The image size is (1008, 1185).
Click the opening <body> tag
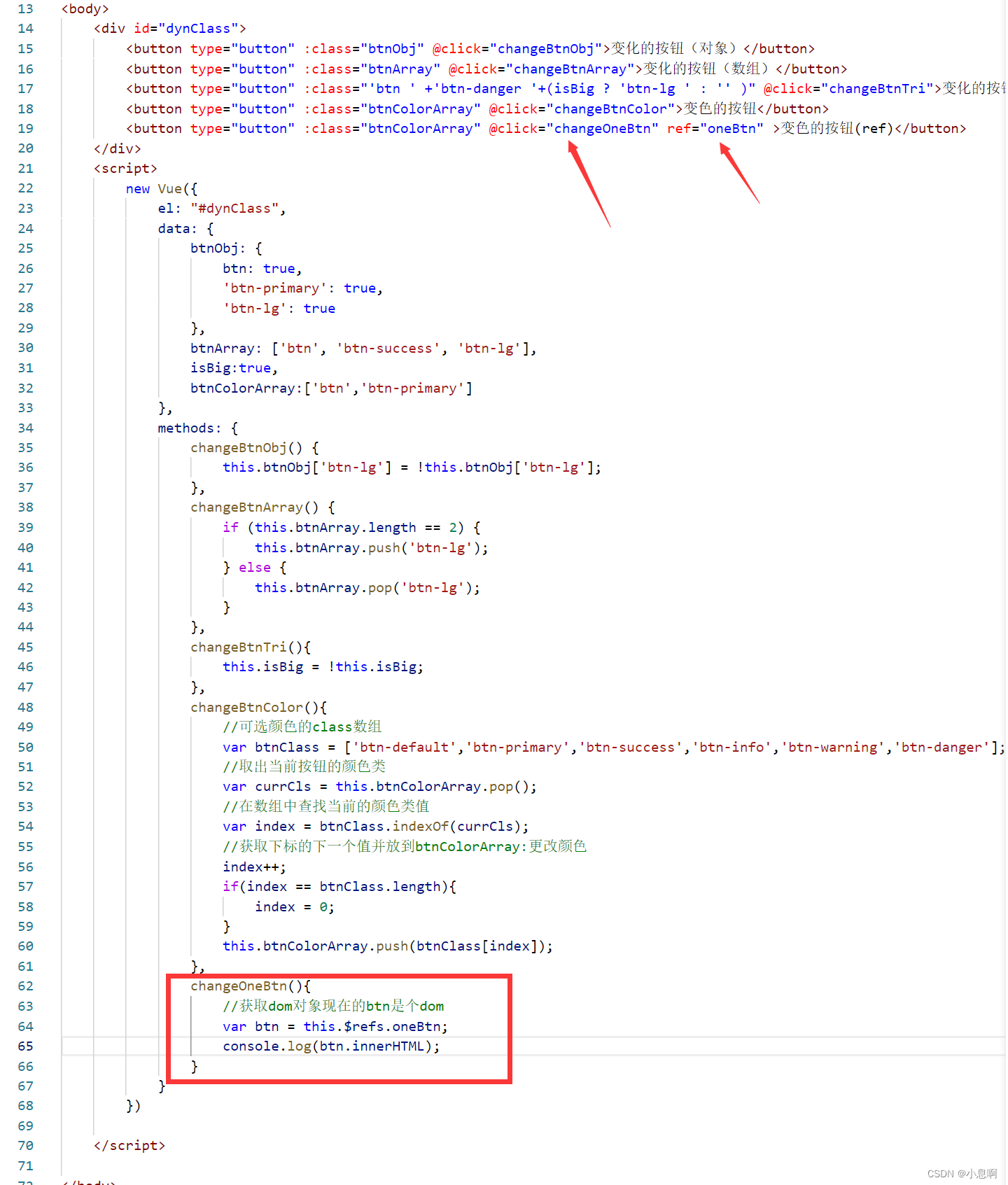pyautogui.click(x=85, y=9)
